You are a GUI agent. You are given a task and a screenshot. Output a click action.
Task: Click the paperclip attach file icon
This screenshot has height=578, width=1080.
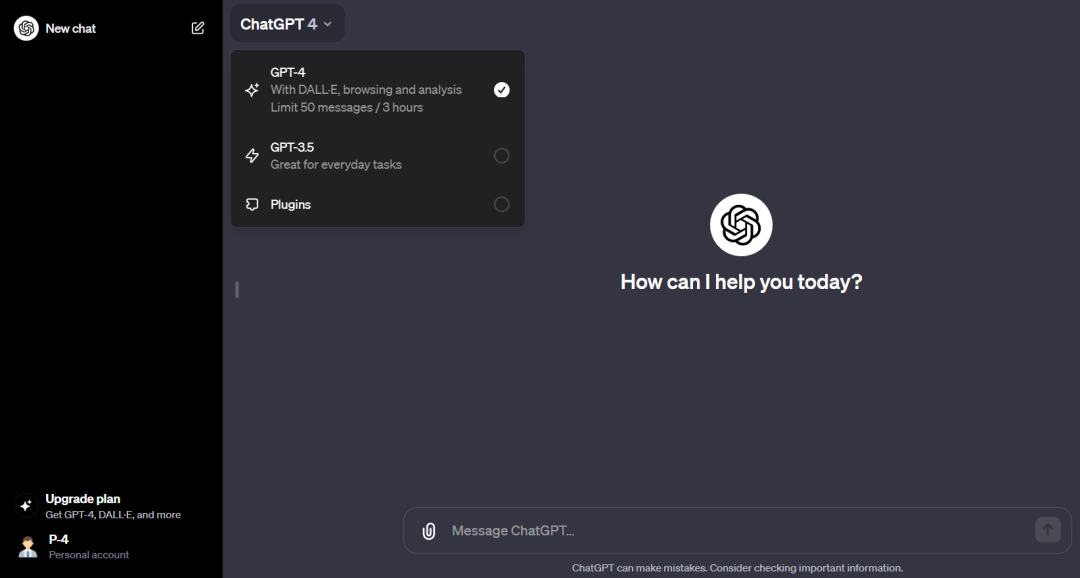428,530
